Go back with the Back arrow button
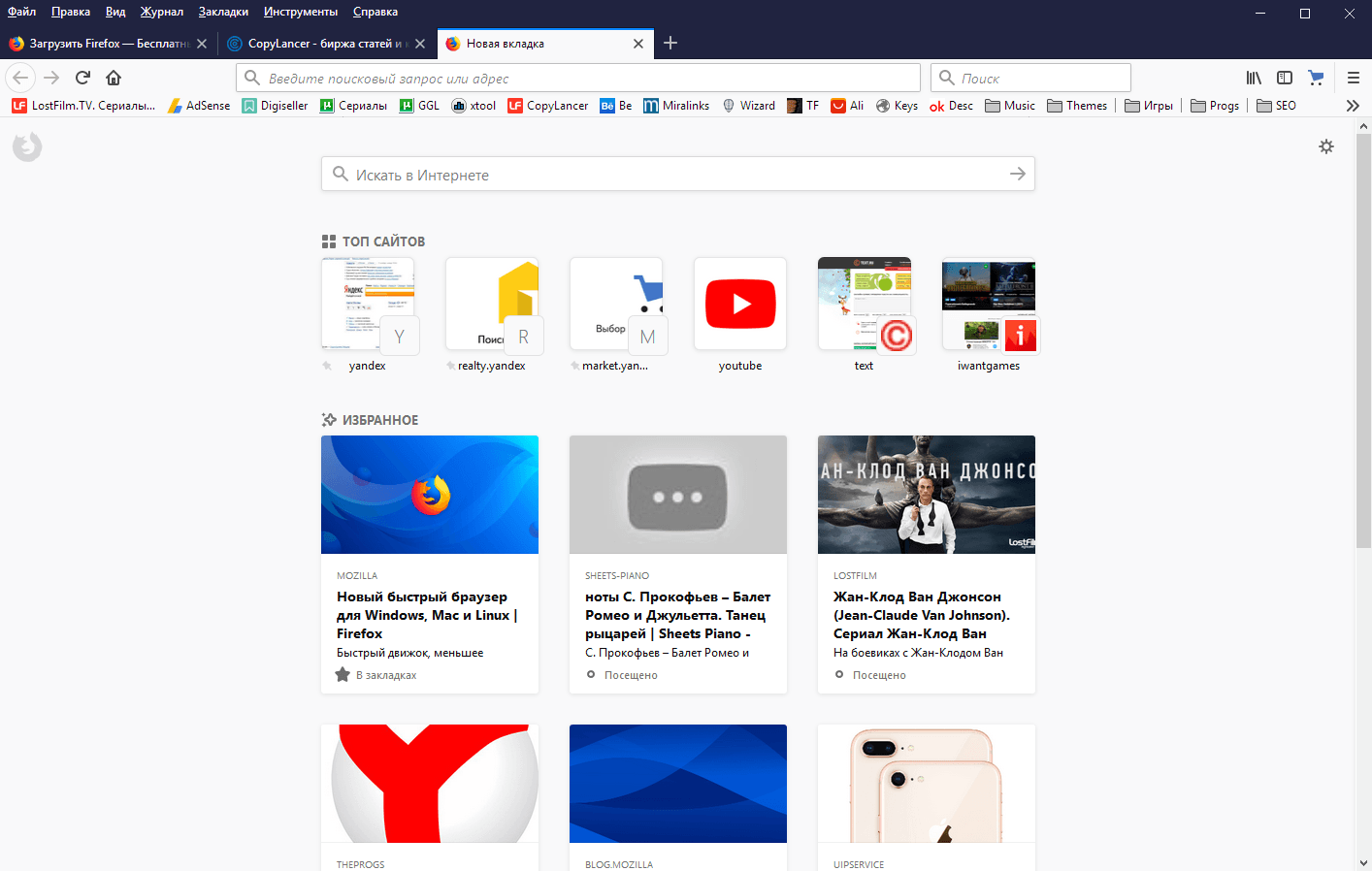Screen dimensions: 1372x871 [20, 78]
